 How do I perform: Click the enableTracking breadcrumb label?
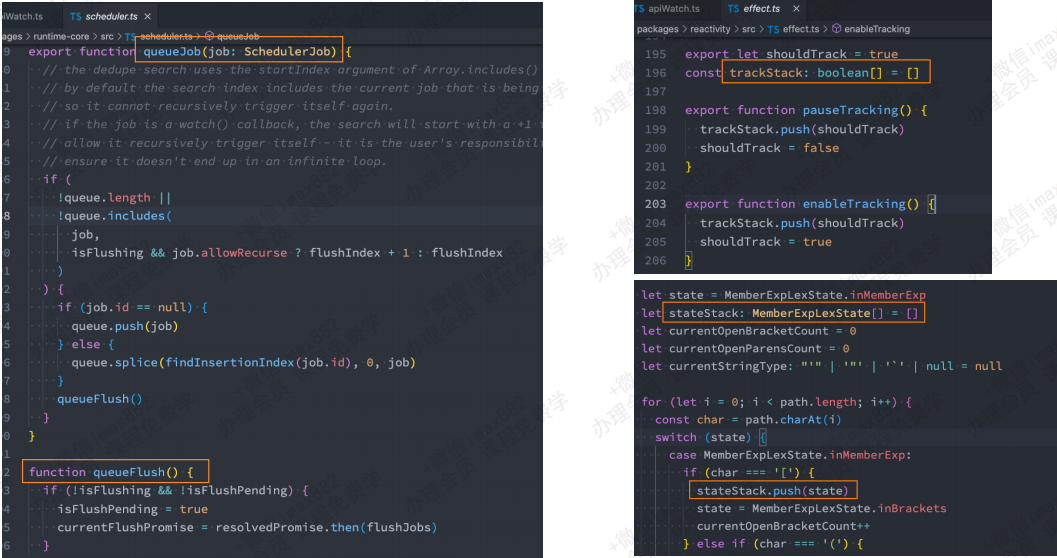(x=878, y=30)
